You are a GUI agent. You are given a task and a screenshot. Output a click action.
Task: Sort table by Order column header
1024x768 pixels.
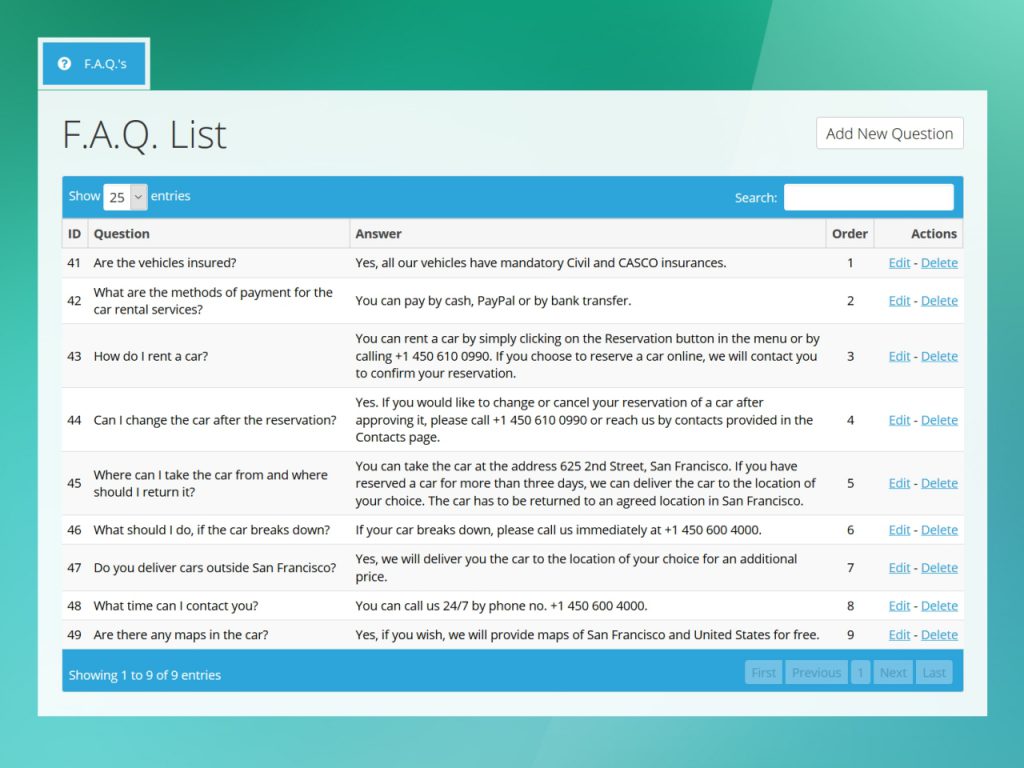tap(849, 234)
